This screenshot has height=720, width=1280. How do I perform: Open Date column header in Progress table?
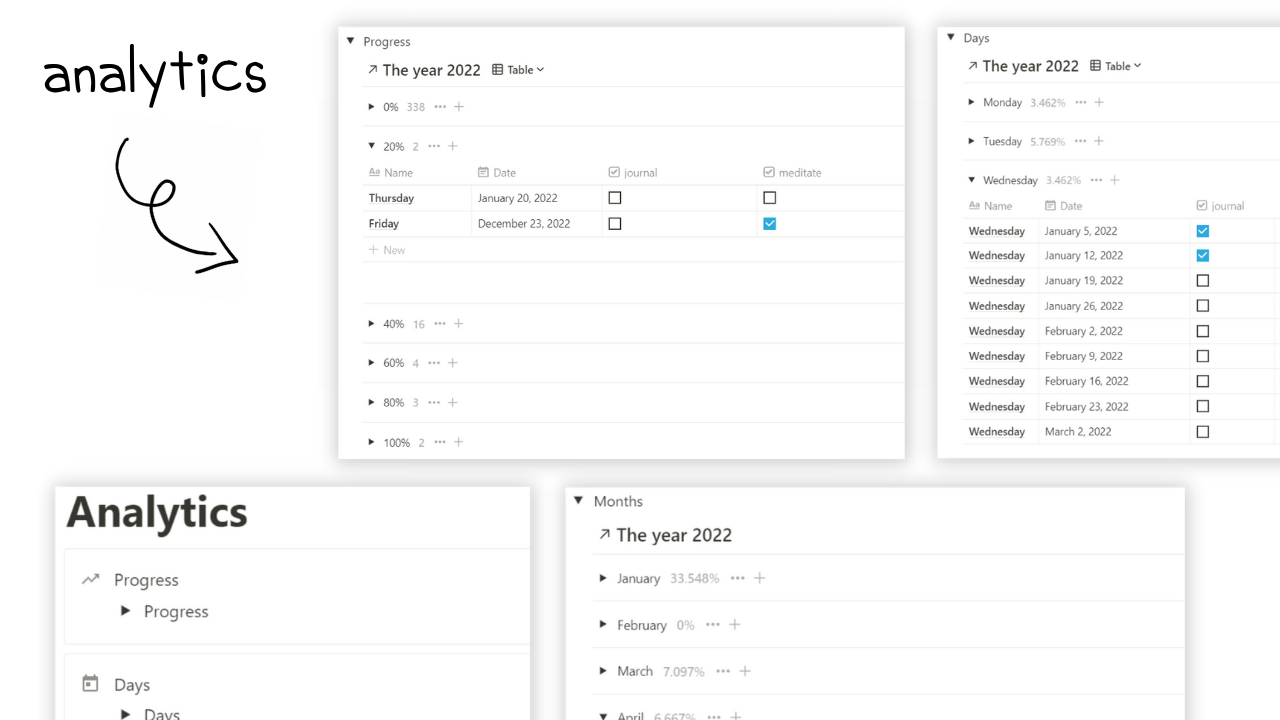497,173
